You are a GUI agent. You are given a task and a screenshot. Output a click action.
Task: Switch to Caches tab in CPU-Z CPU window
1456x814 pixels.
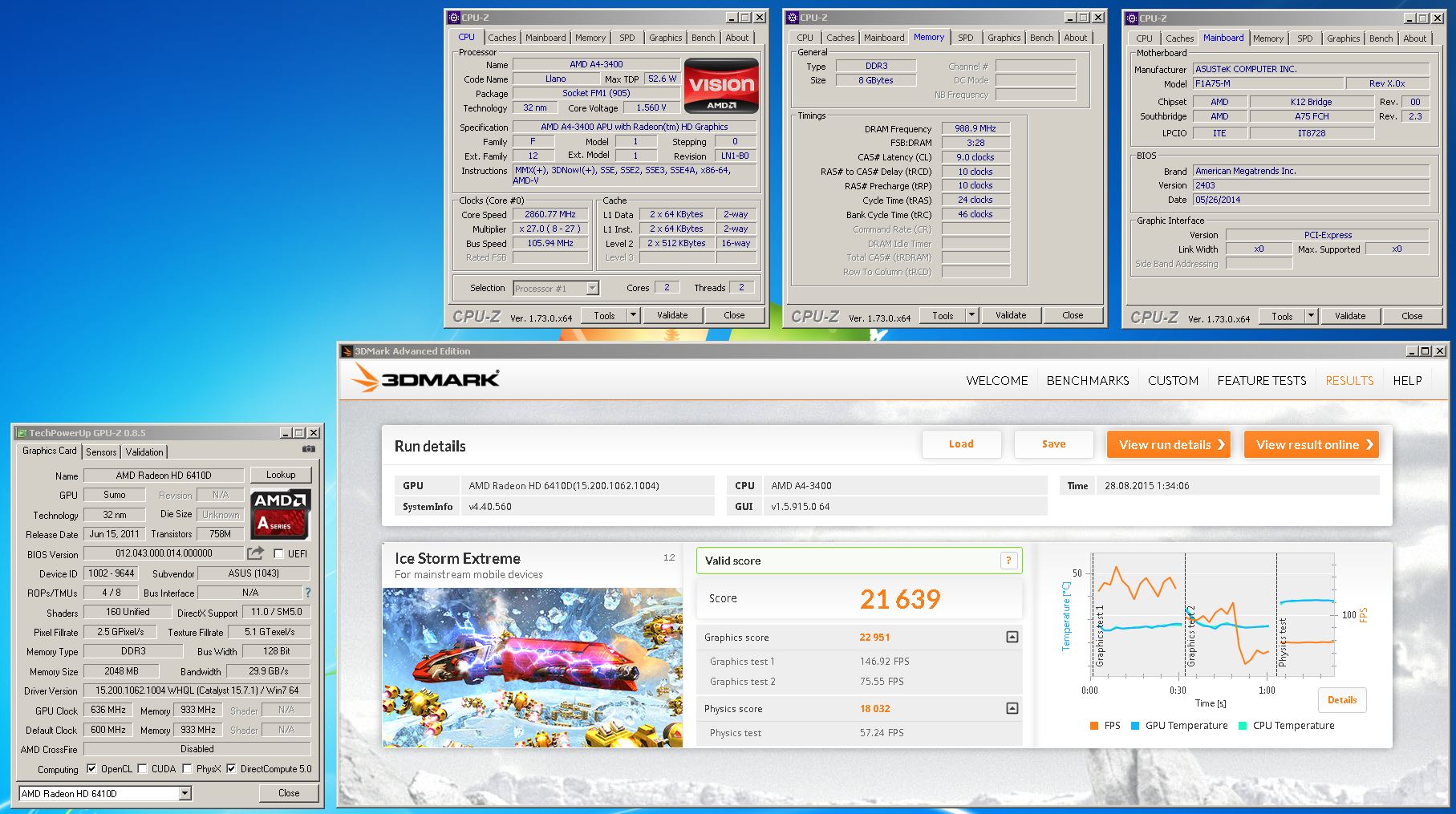pyautogui.click(x=502, y=38)
